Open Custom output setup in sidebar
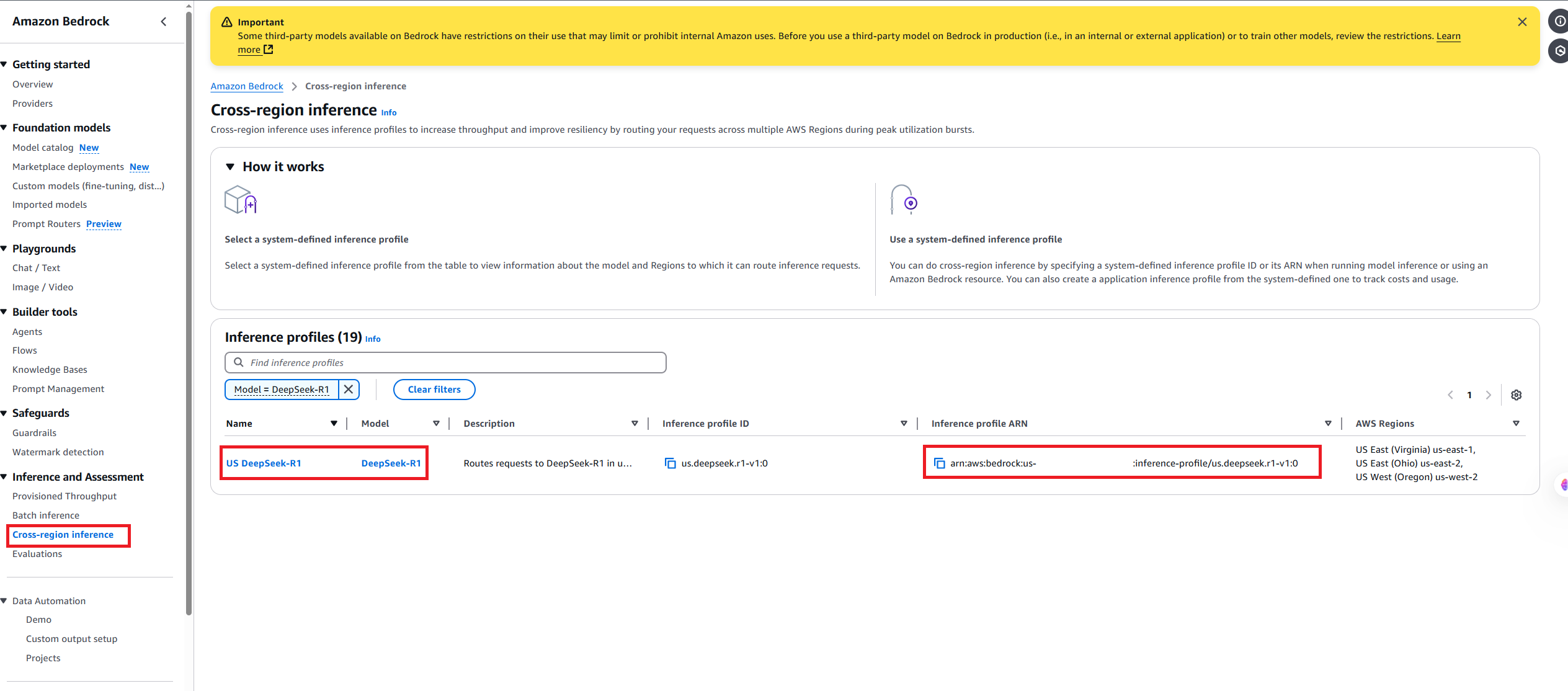Viewport: 1568px width, 691px height. 71,639
